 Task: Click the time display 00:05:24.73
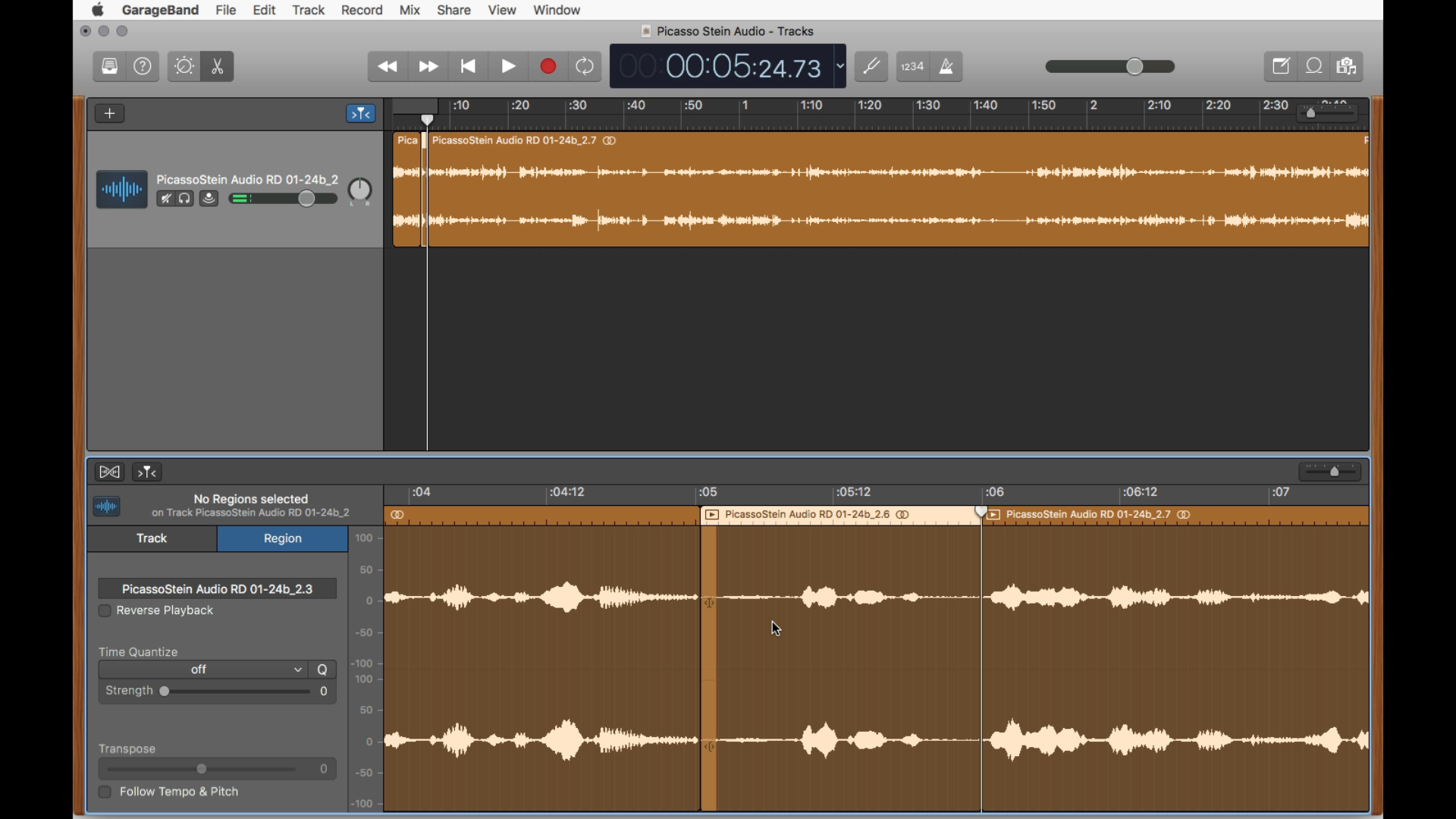coord(728,67)
